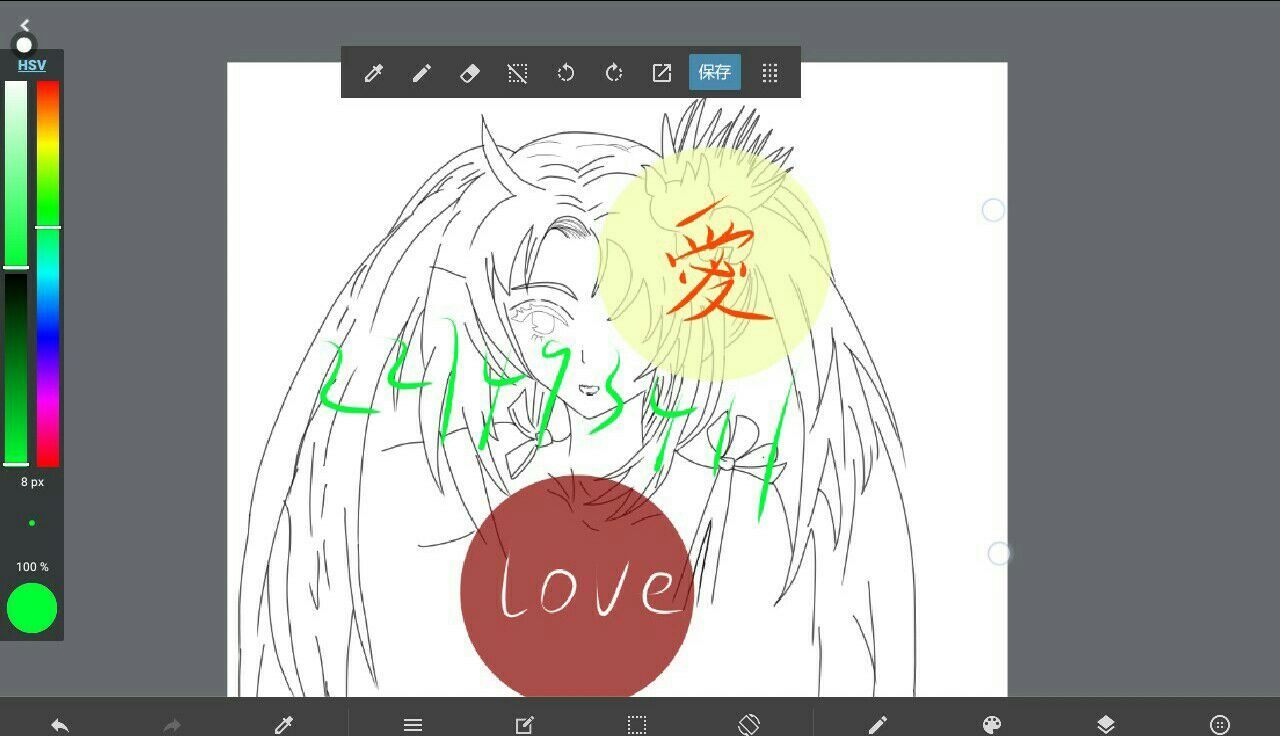Tap the edit canvas icon in the bottom bar
Viewport: 1280px width, 736px height.
coord(525,725)
